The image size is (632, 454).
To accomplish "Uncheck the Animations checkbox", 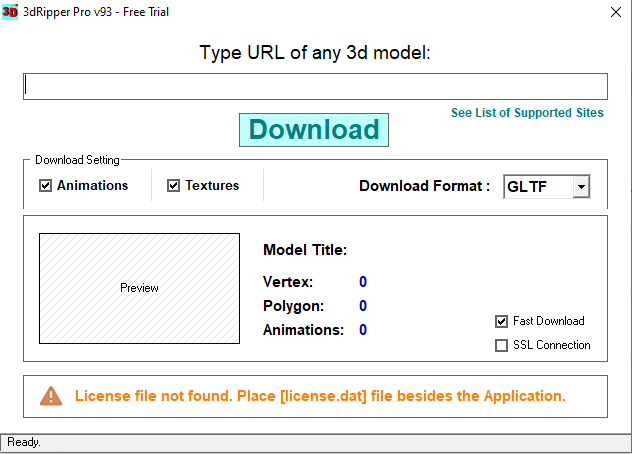I will [x=45, y=185].
